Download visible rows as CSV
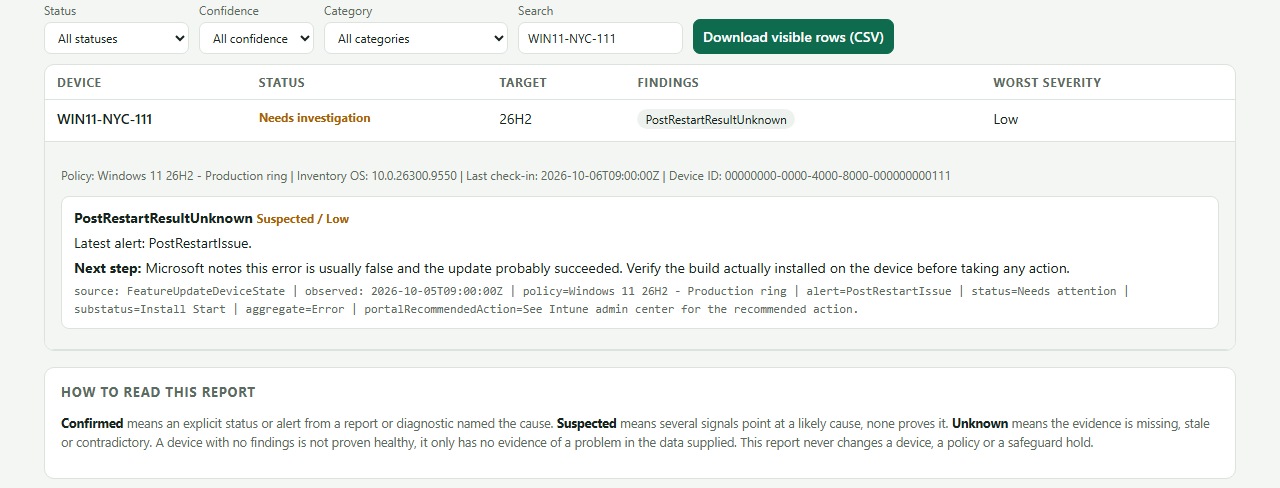 pos(794,37)
